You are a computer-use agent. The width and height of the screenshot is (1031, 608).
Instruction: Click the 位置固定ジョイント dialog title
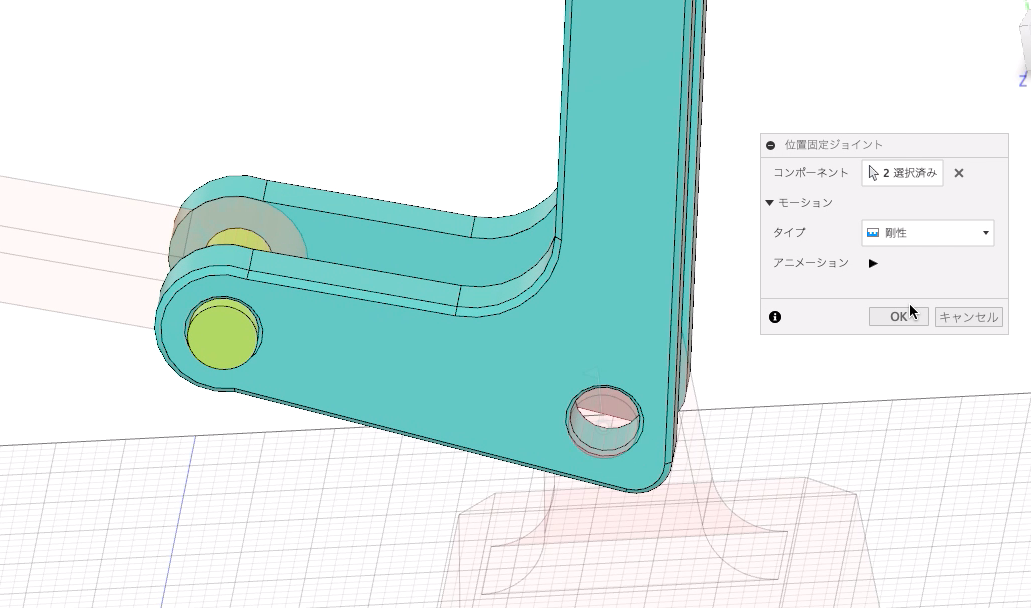[x=834, y=145]
